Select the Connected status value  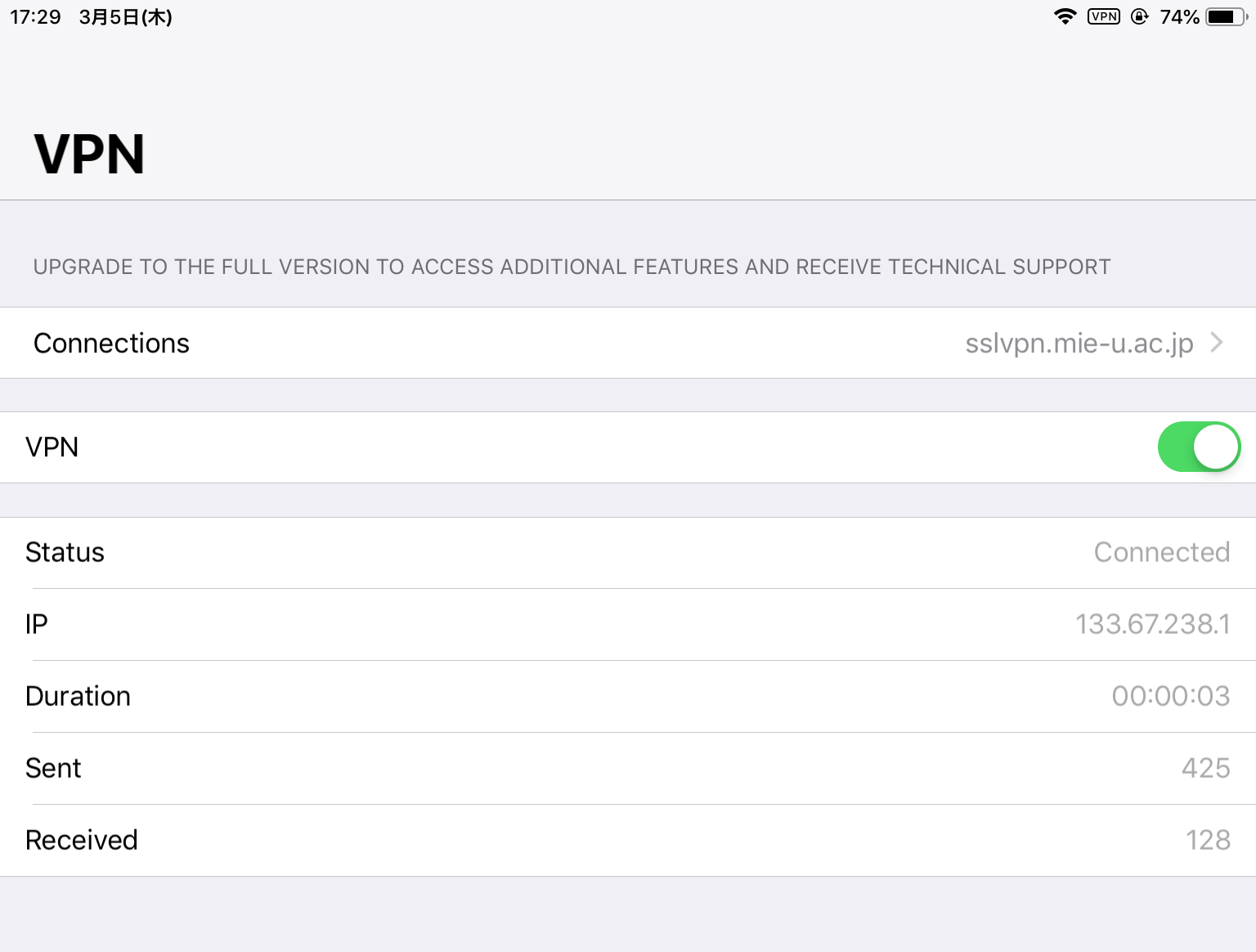[1161, 552]
